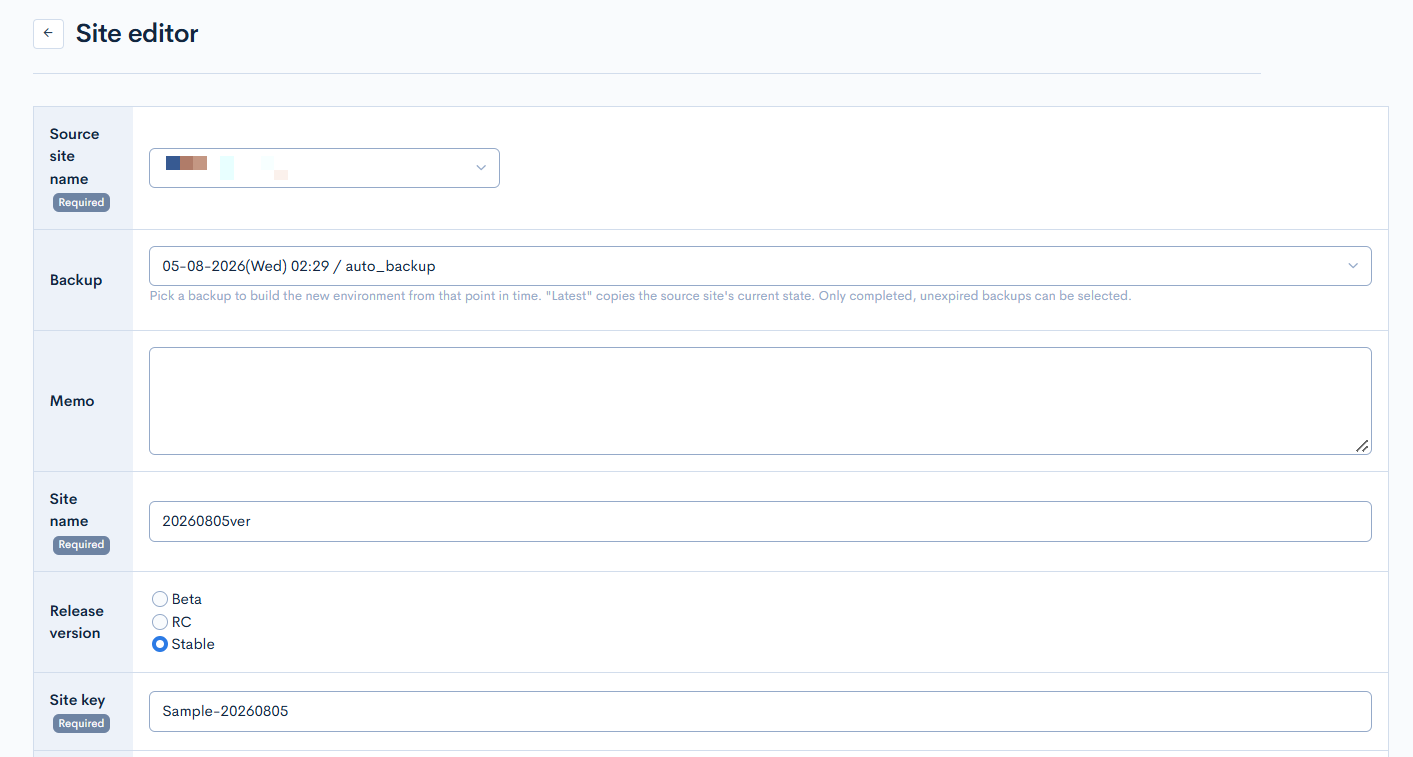Open the Source site name dropdown
1413x757 pixels.
[324, 168]
